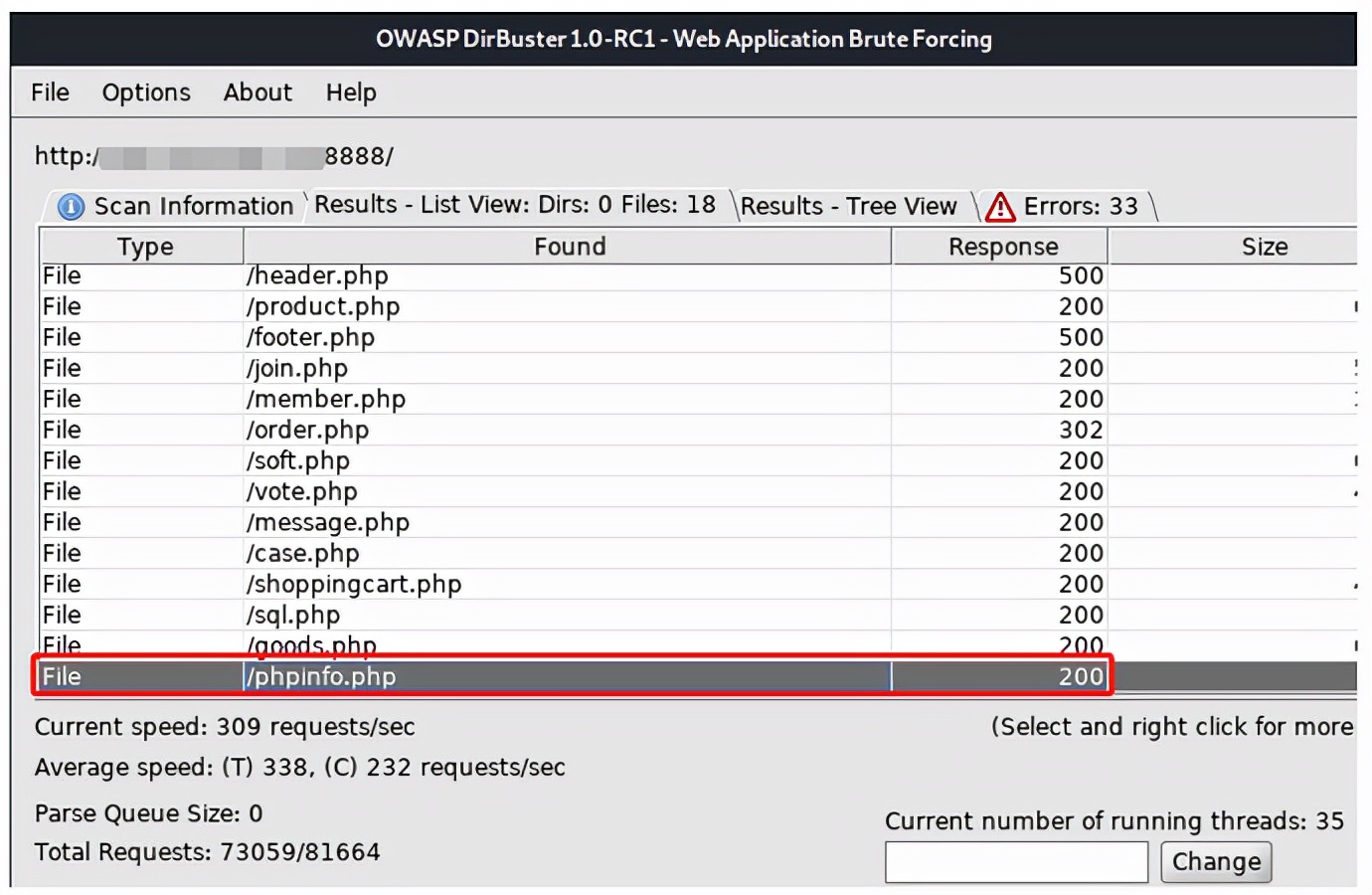Click the running threads: 35 label

tap(1115, 821)
